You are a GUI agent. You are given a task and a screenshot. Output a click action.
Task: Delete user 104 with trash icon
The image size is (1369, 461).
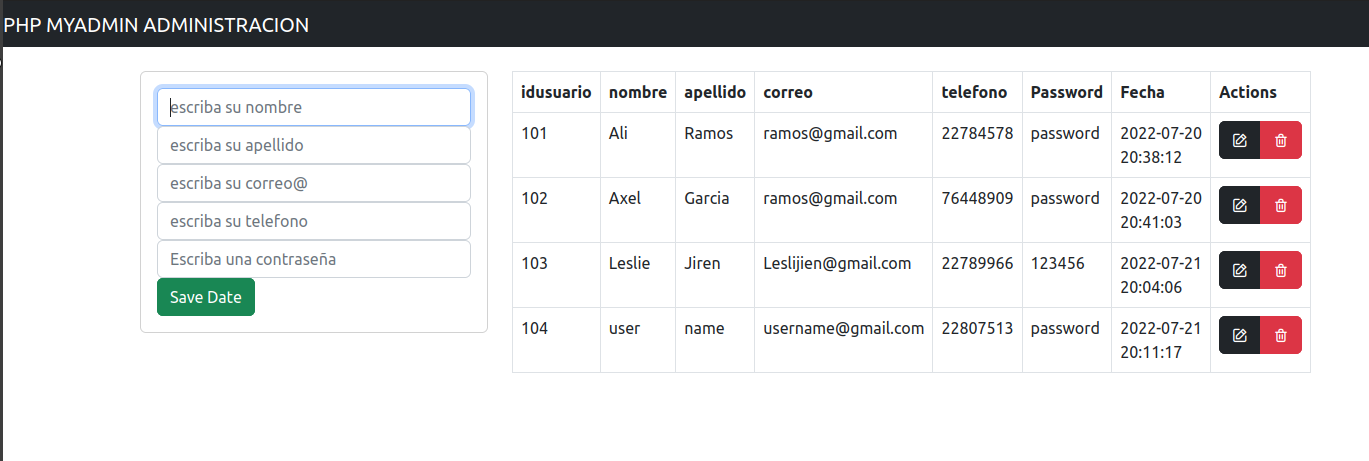(1281, 335)
